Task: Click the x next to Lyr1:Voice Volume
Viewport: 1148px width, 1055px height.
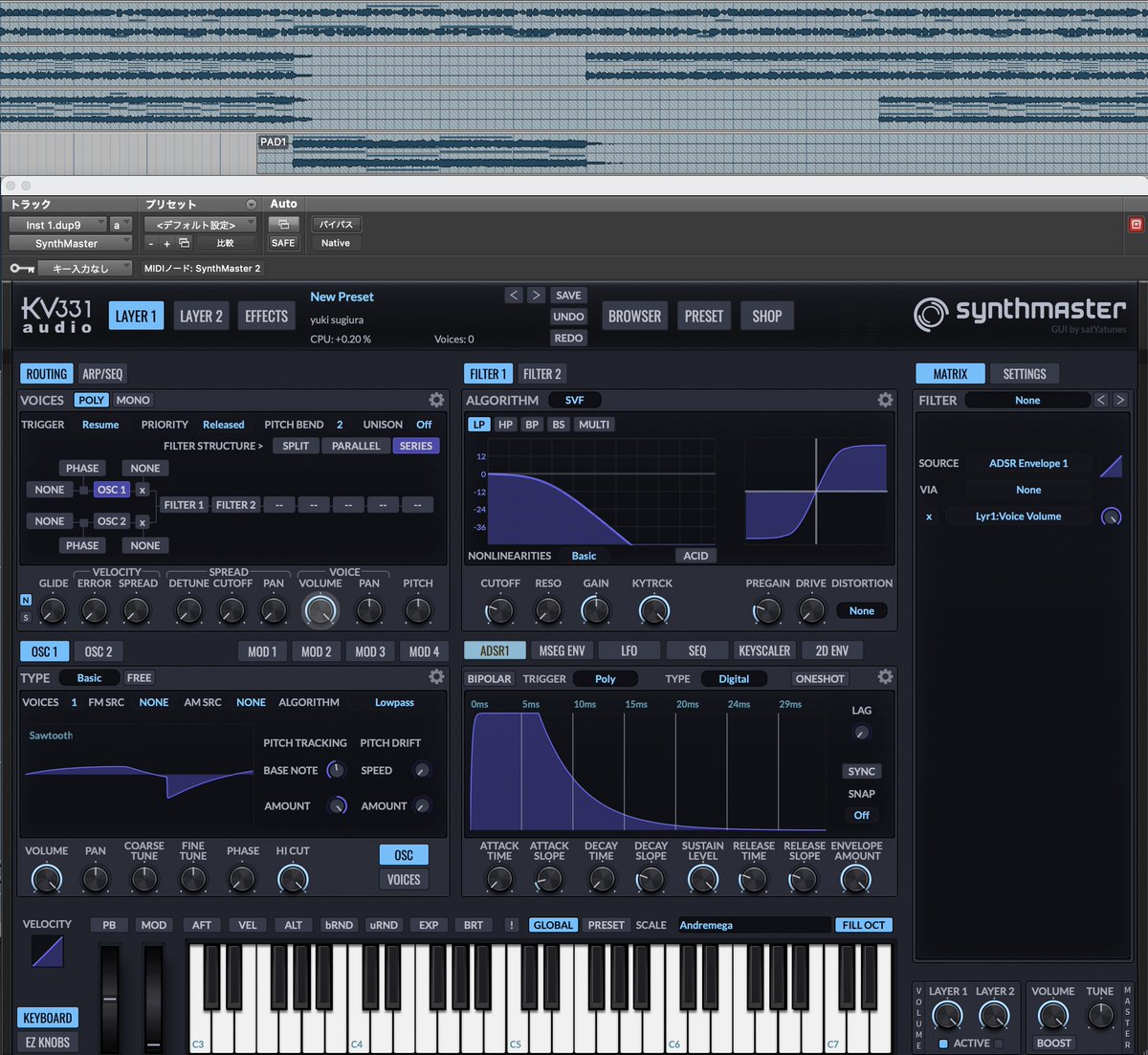Action: click(929, 517)
